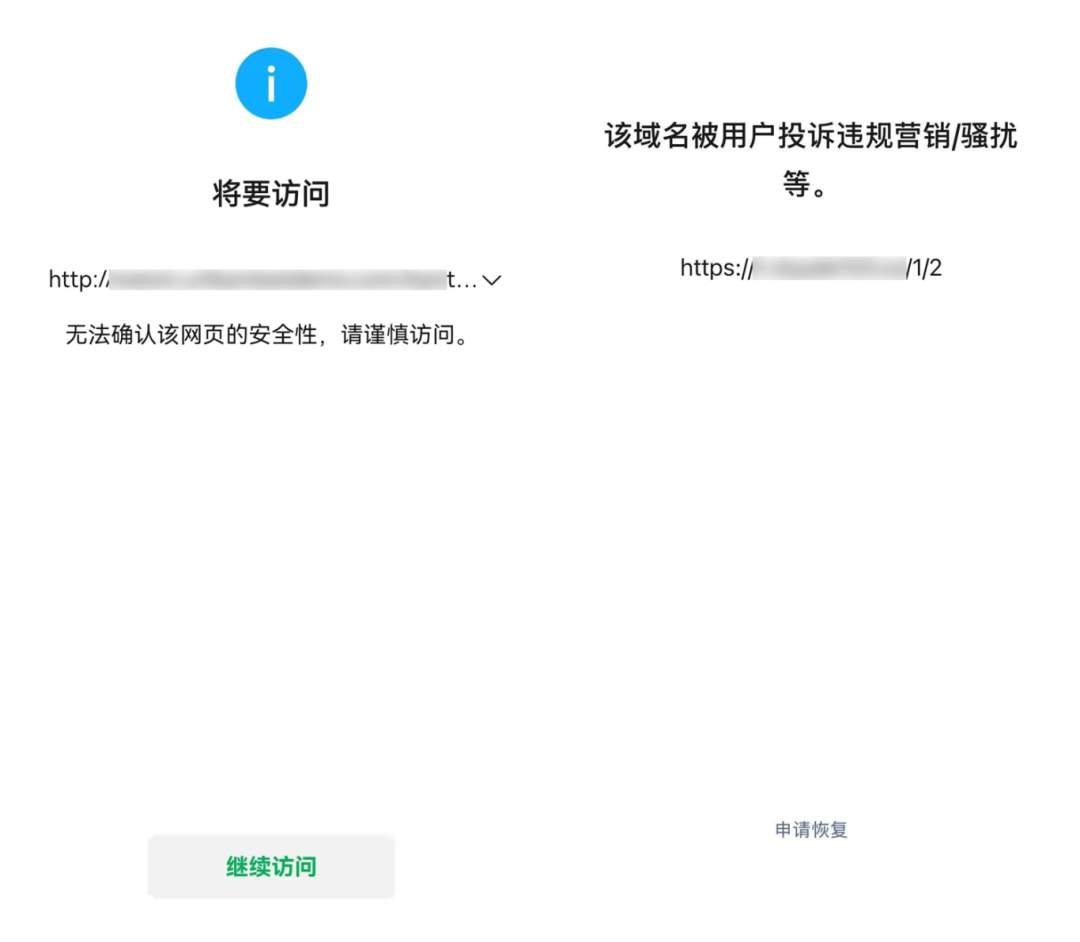Click the blurred http URL text
Viewport: 1080px width, 942px height.
click(260, 281)
